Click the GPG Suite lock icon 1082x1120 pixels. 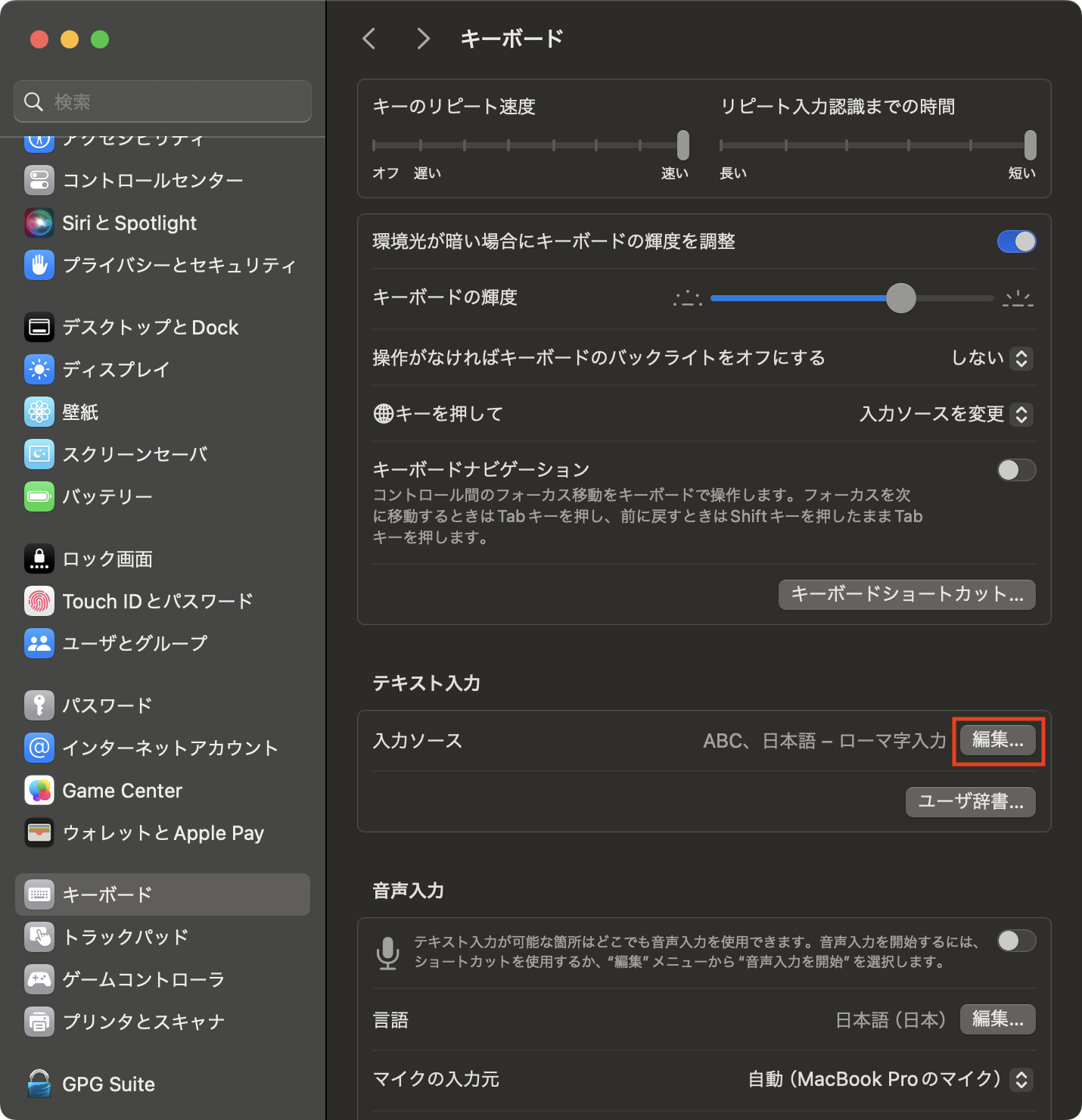pyautogui.click(x=39, y=1084)
